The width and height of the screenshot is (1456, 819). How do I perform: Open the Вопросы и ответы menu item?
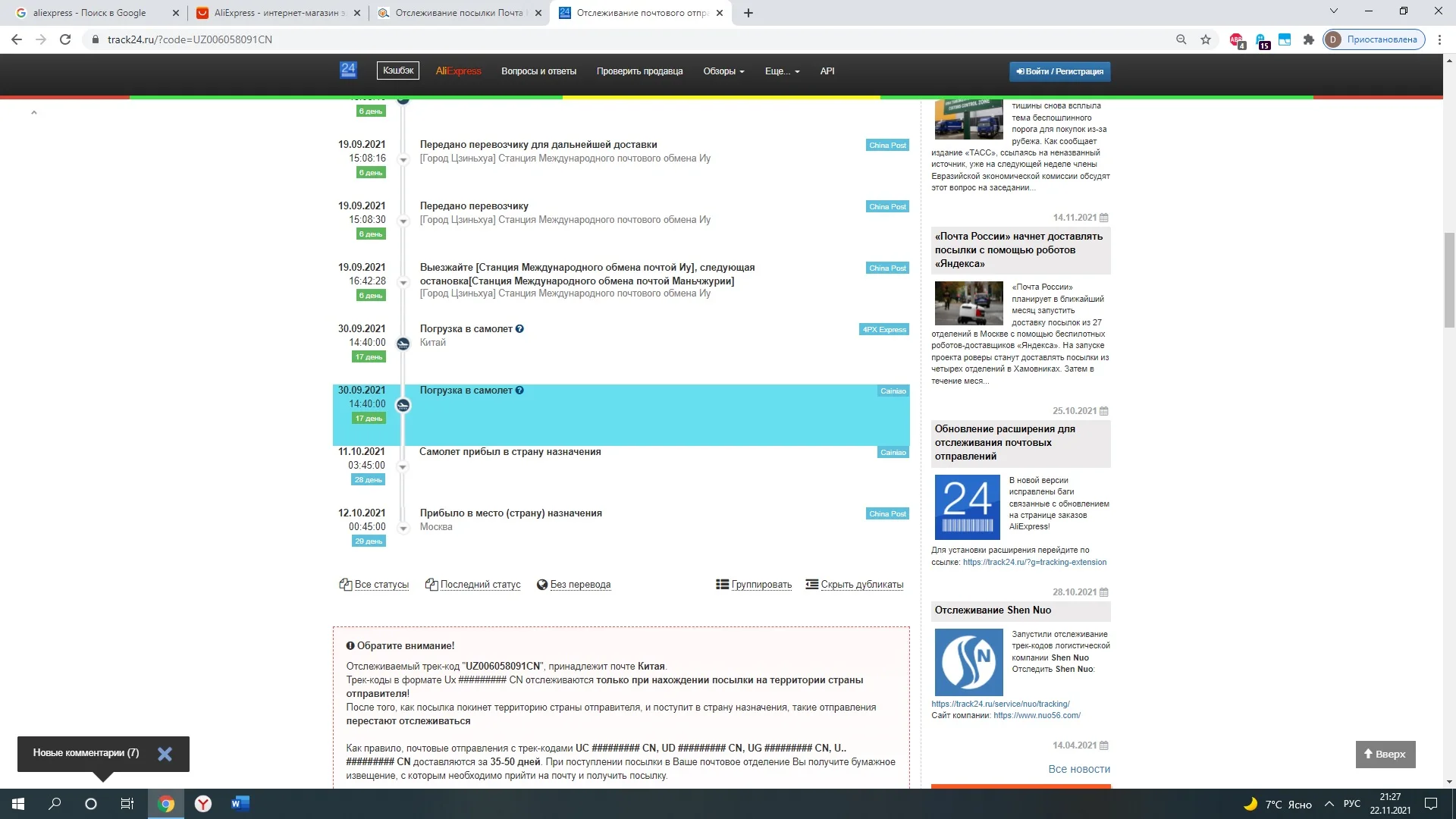click(538, 71)
